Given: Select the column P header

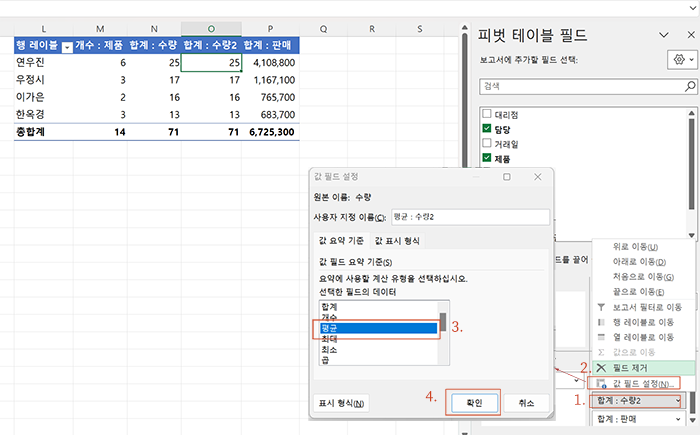Looking at the screenshot, I should 270,29.
